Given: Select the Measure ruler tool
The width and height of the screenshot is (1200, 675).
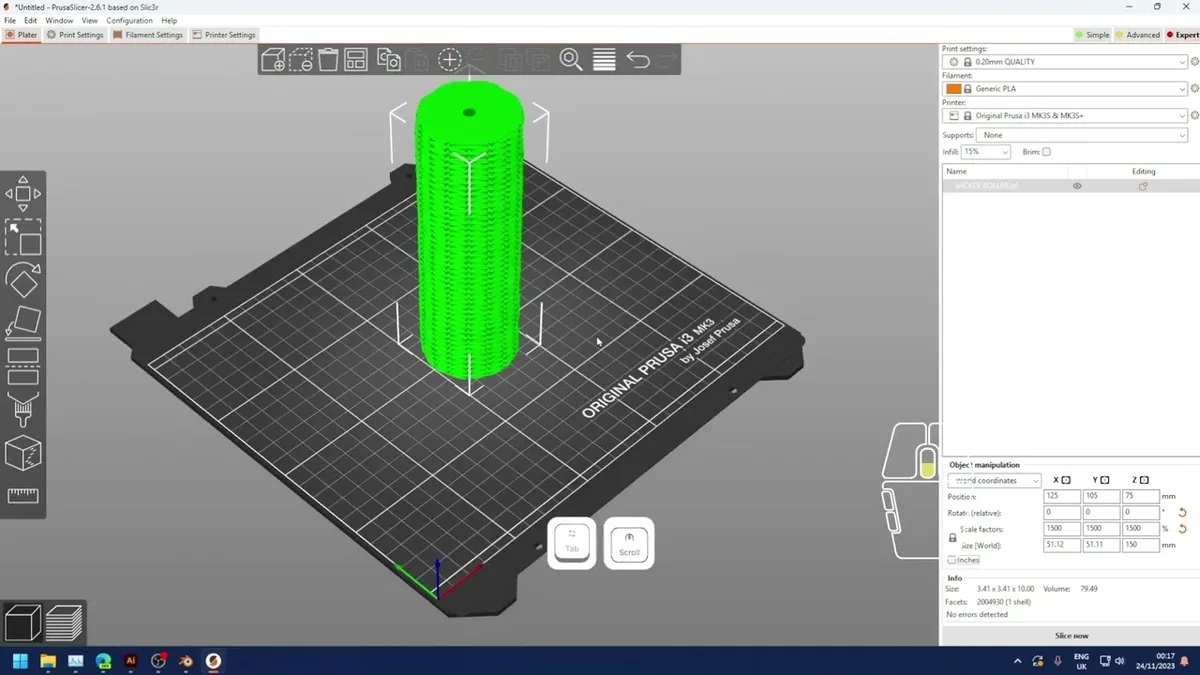Looking at the screenshot, I should click(x=23, y=495).
